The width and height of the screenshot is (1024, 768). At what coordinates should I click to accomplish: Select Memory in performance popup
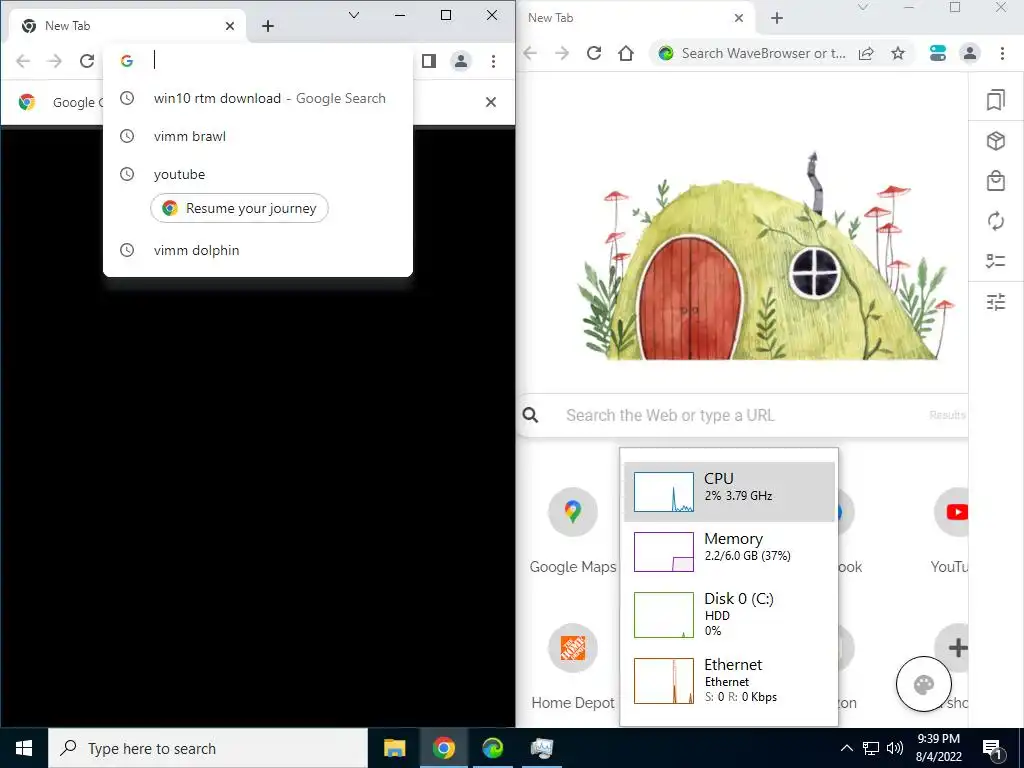point(729,552)
